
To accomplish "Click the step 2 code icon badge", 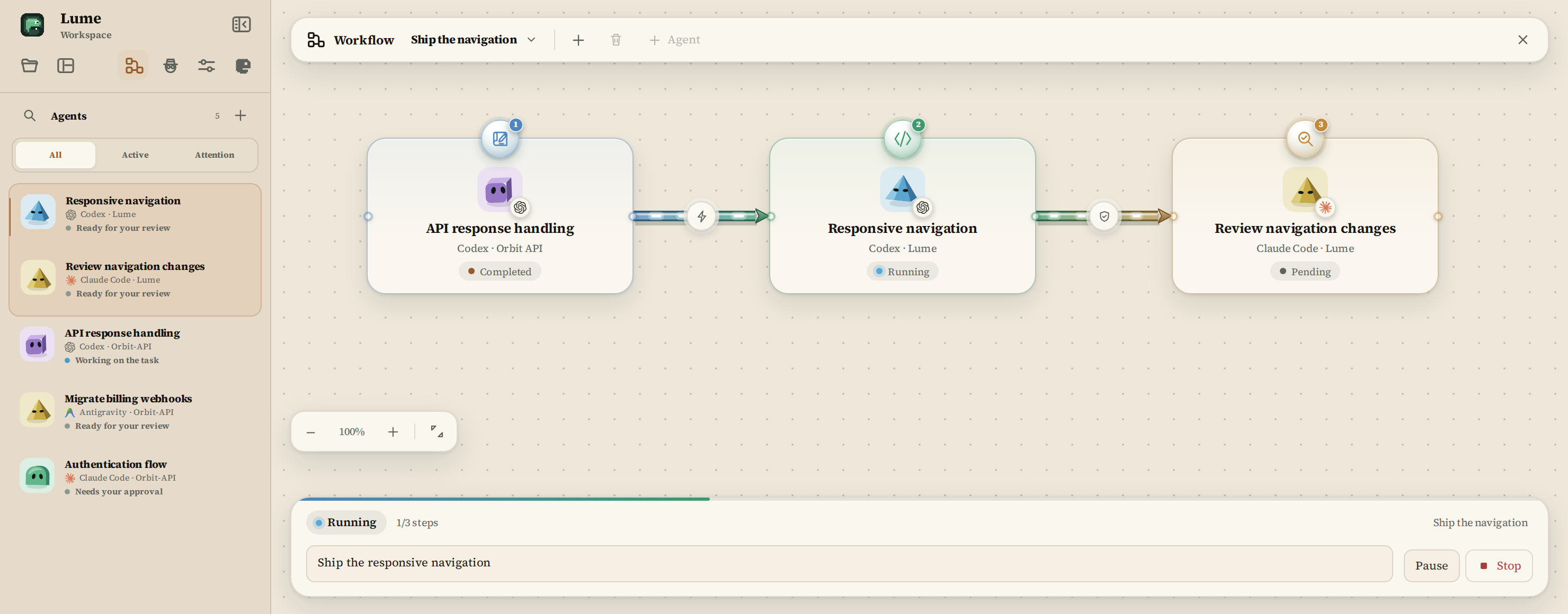I will [x=903, y=139].
